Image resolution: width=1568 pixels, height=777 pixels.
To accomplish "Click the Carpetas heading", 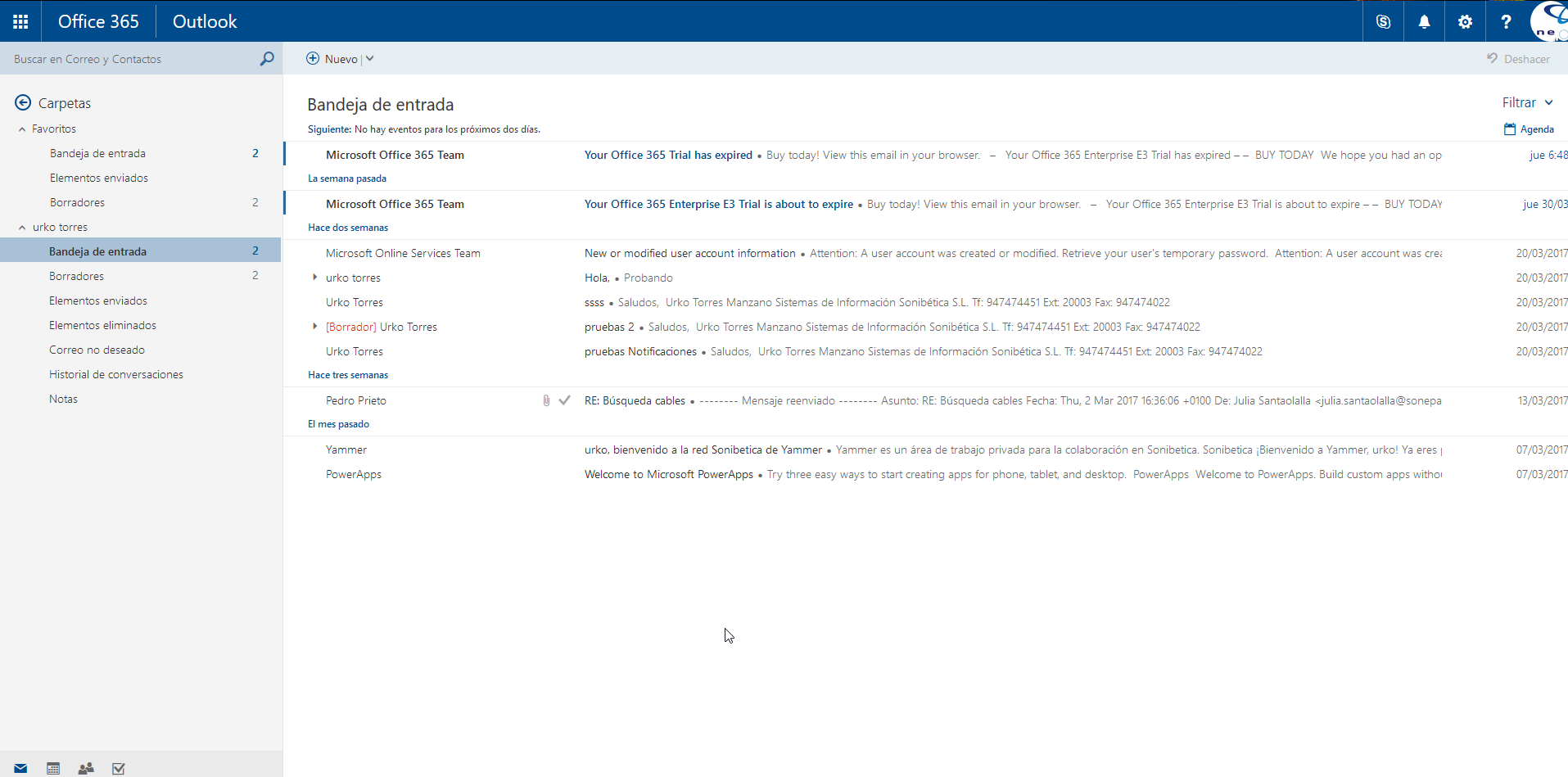I will tap(65, 103).
